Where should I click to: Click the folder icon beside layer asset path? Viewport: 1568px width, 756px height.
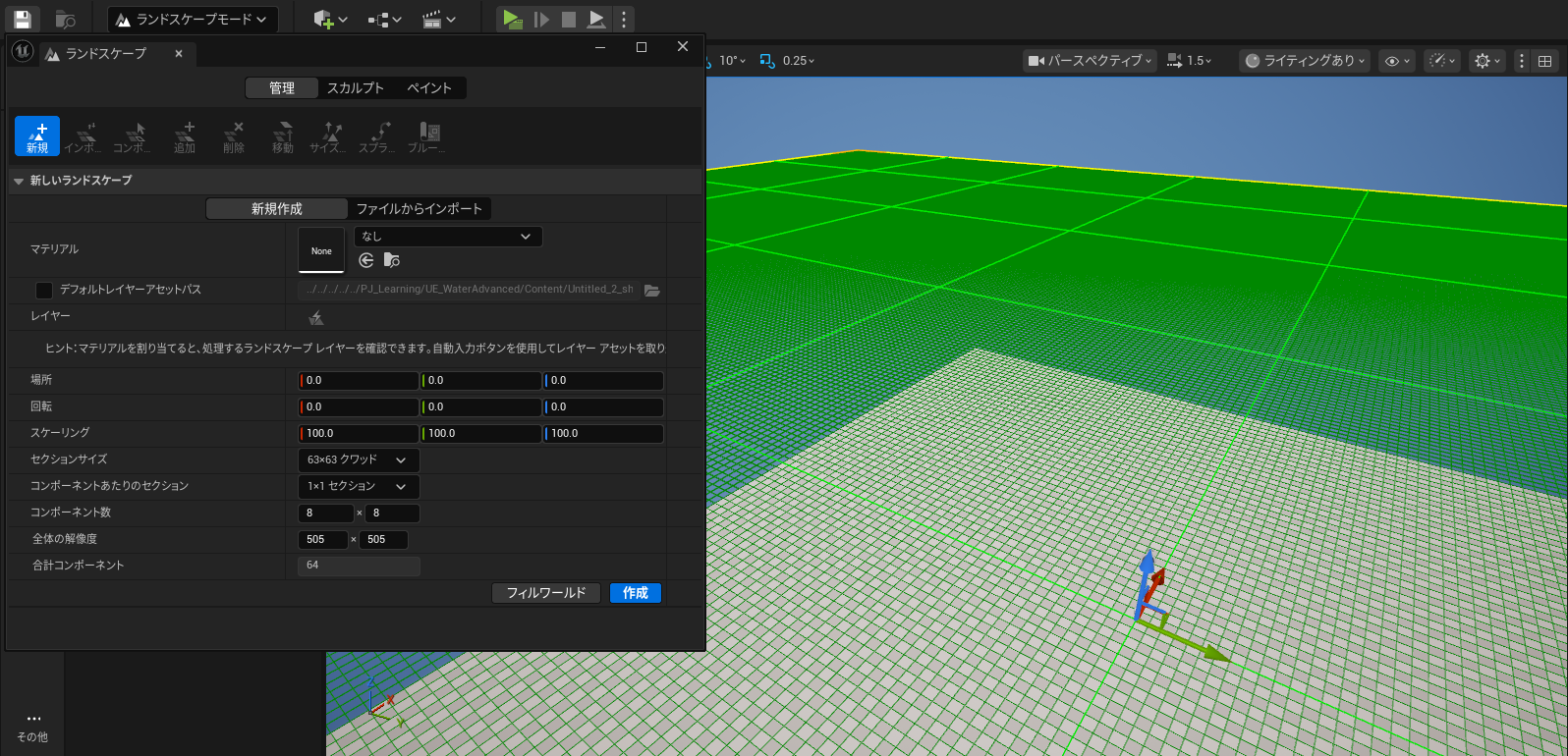(x=652, y=290)
